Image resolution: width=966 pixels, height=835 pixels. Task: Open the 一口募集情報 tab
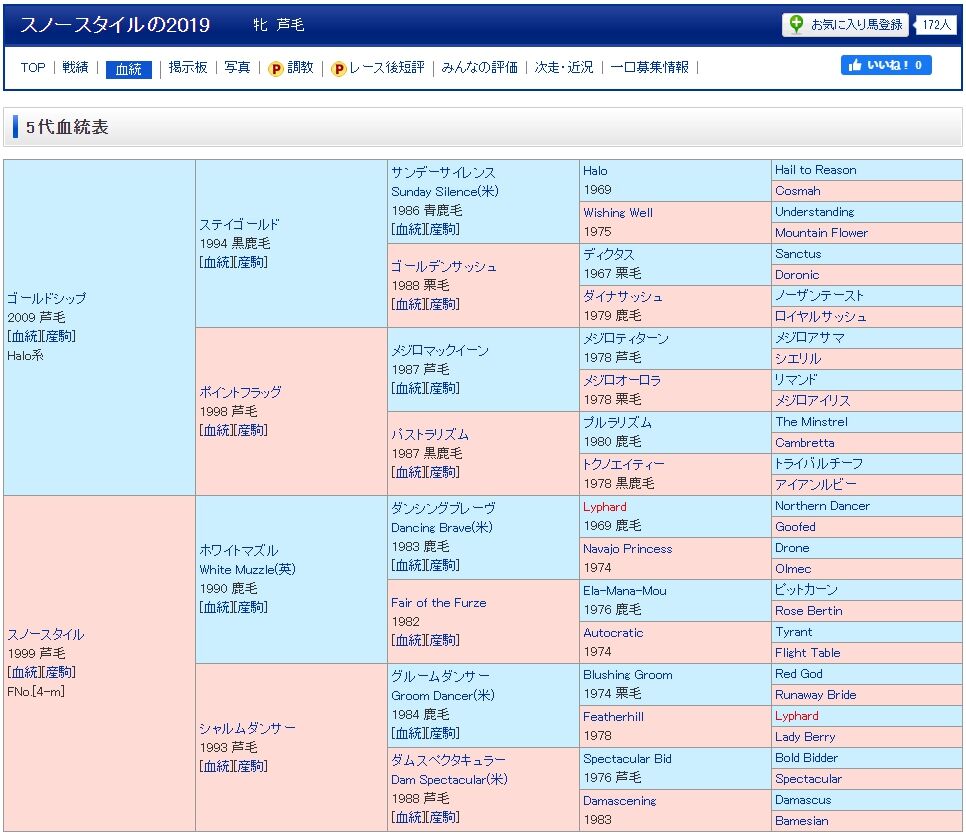click(x=649, y=67)
